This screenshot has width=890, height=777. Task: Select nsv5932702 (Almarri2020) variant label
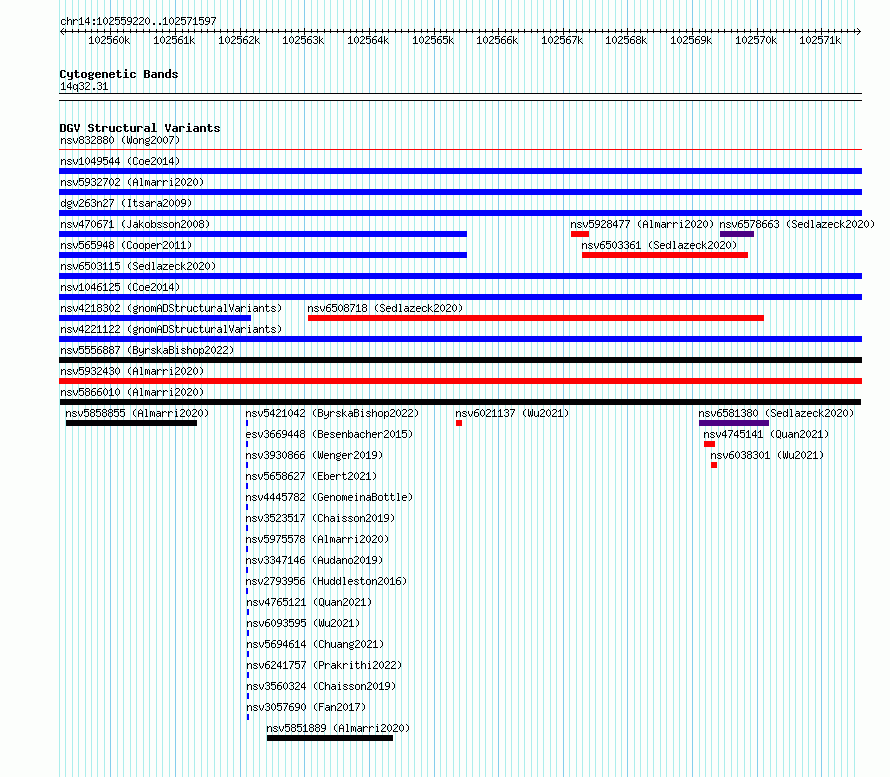pos(132,182)
